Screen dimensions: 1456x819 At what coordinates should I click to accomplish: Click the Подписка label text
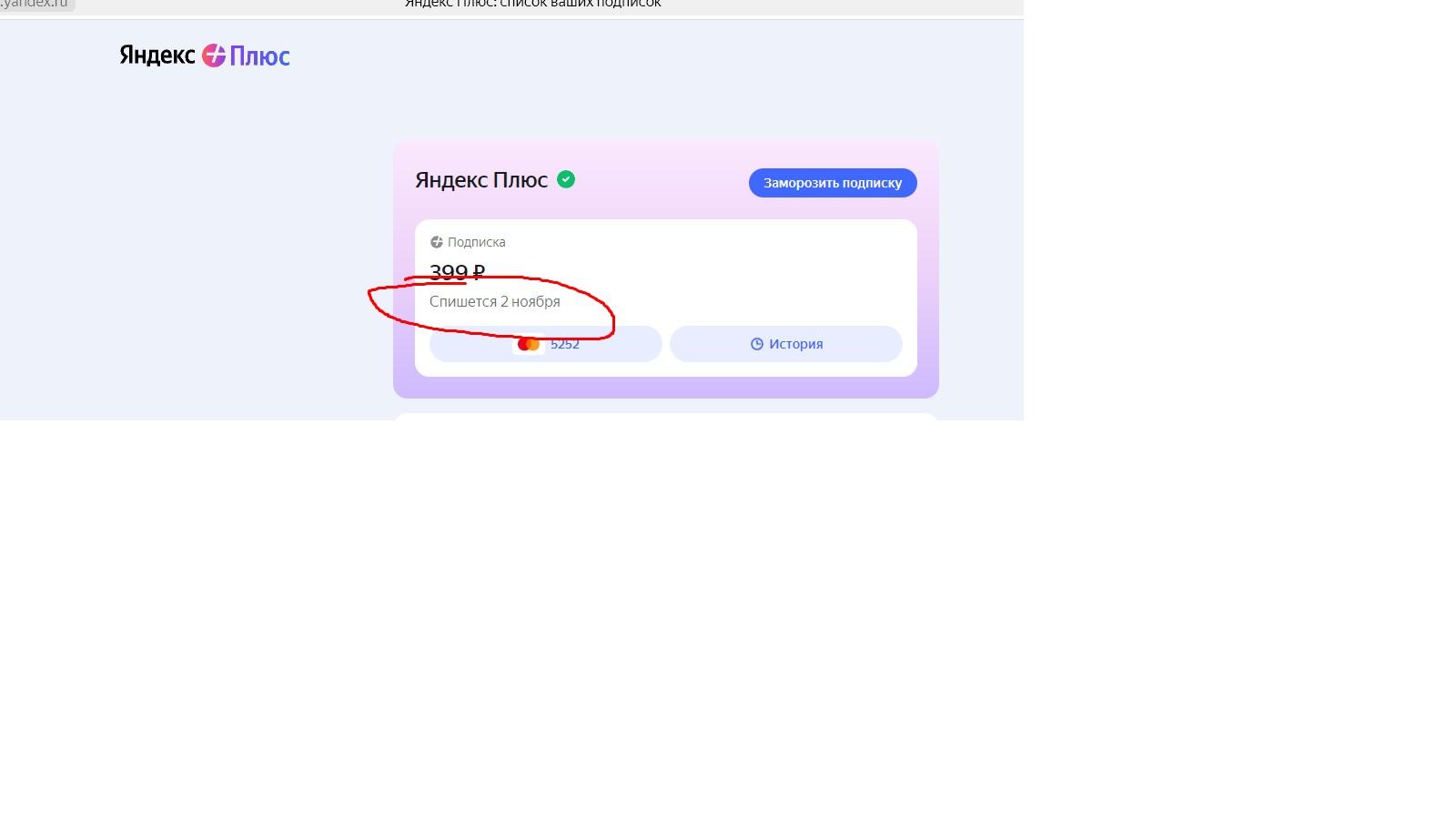coord(477,242)
